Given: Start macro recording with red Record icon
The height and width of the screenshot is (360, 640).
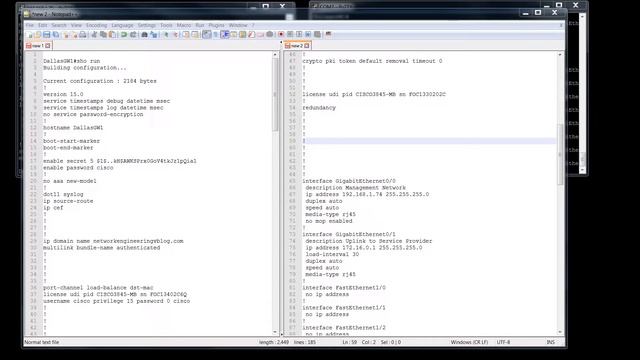Looking at the screenshot, I should (x=281, y=35).
